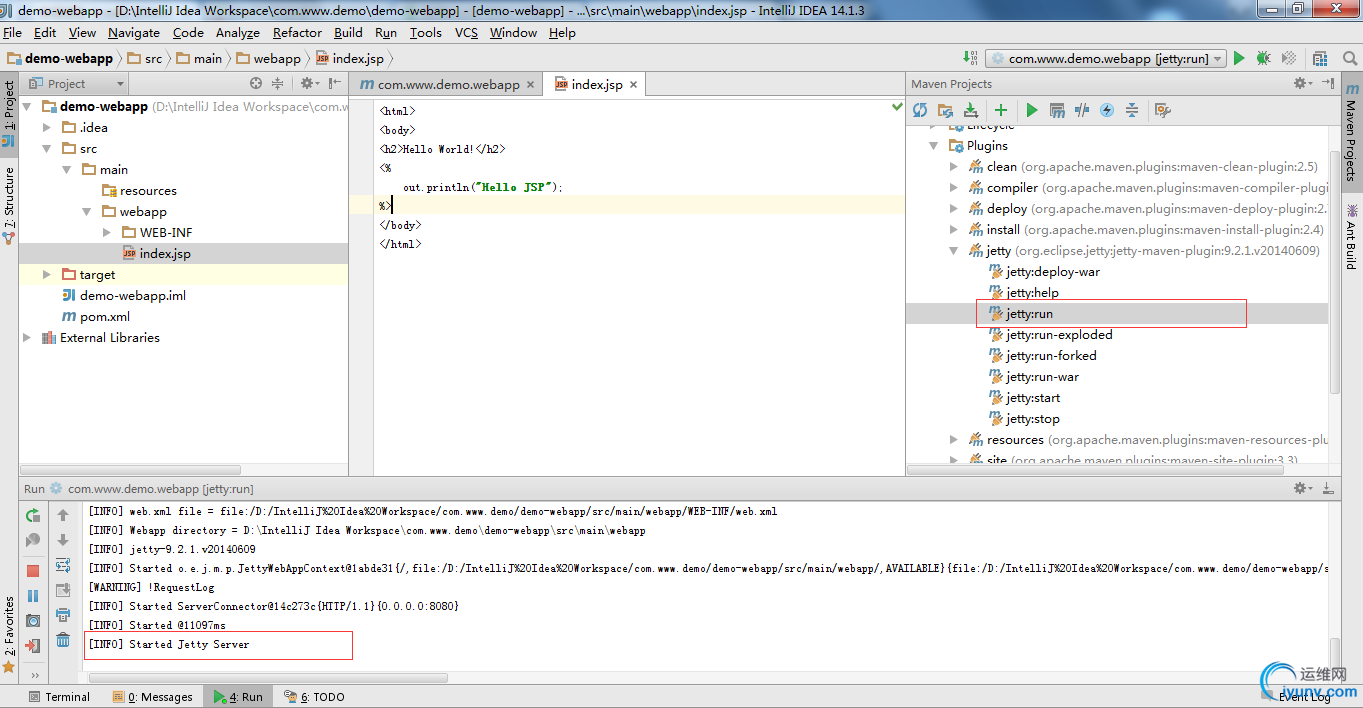Open the run configuration dropdown
The height and width of the screenshot is (708, 1363).
pos(1106,59)
